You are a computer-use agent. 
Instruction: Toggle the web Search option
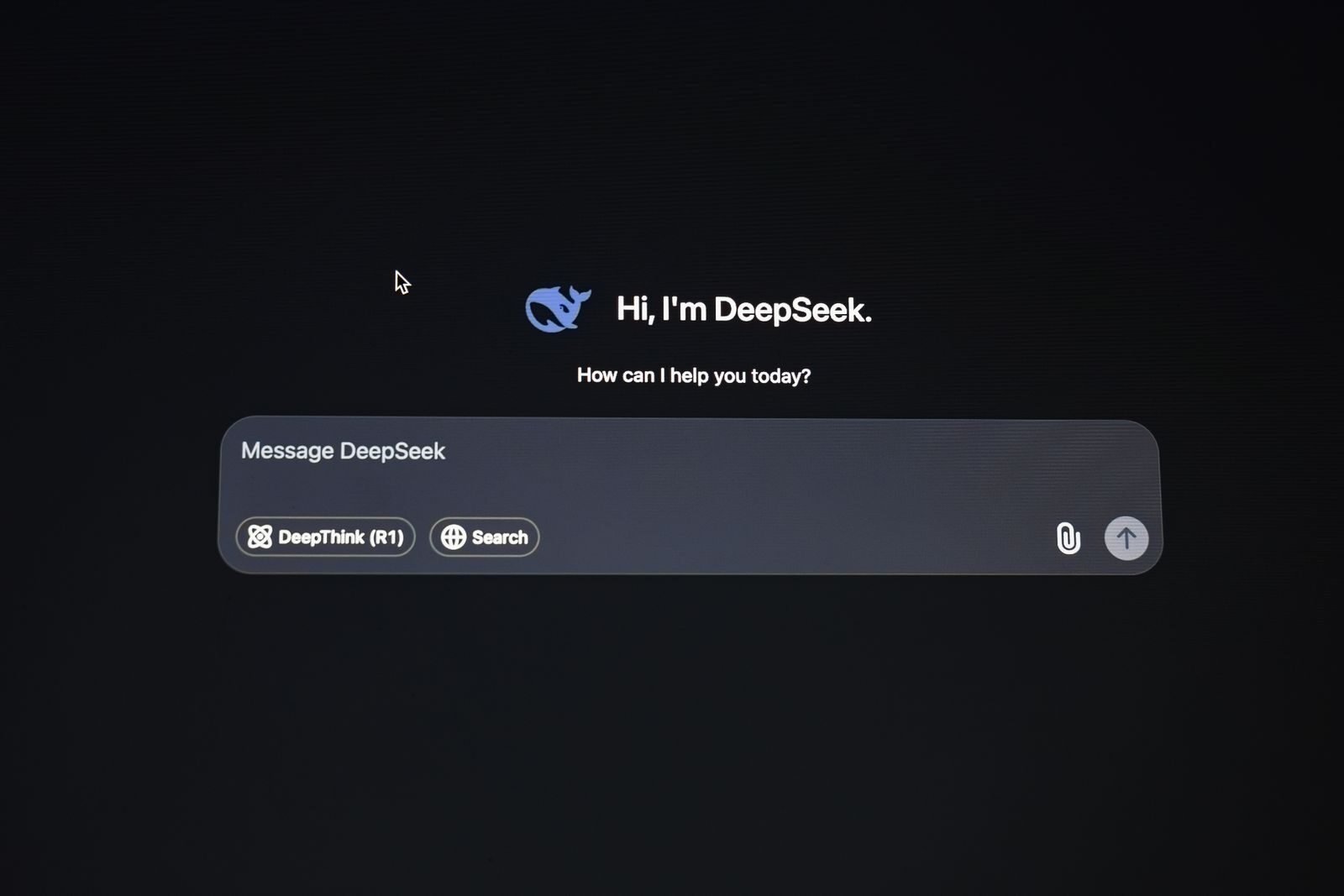coord(485,537)
